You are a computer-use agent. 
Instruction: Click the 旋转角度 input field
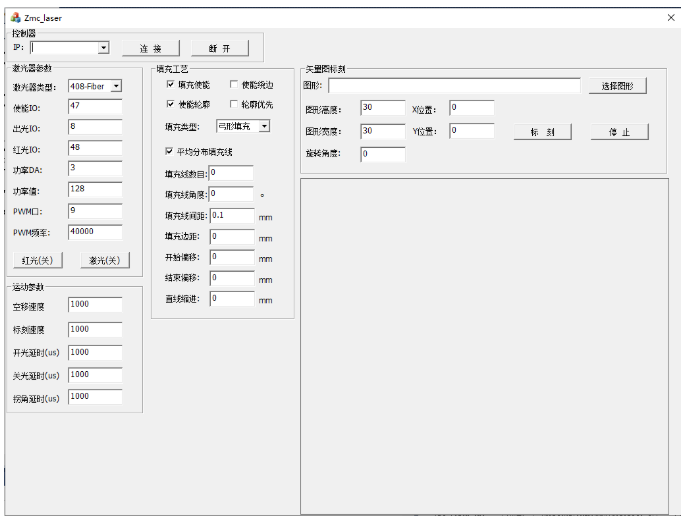point(383,155)
